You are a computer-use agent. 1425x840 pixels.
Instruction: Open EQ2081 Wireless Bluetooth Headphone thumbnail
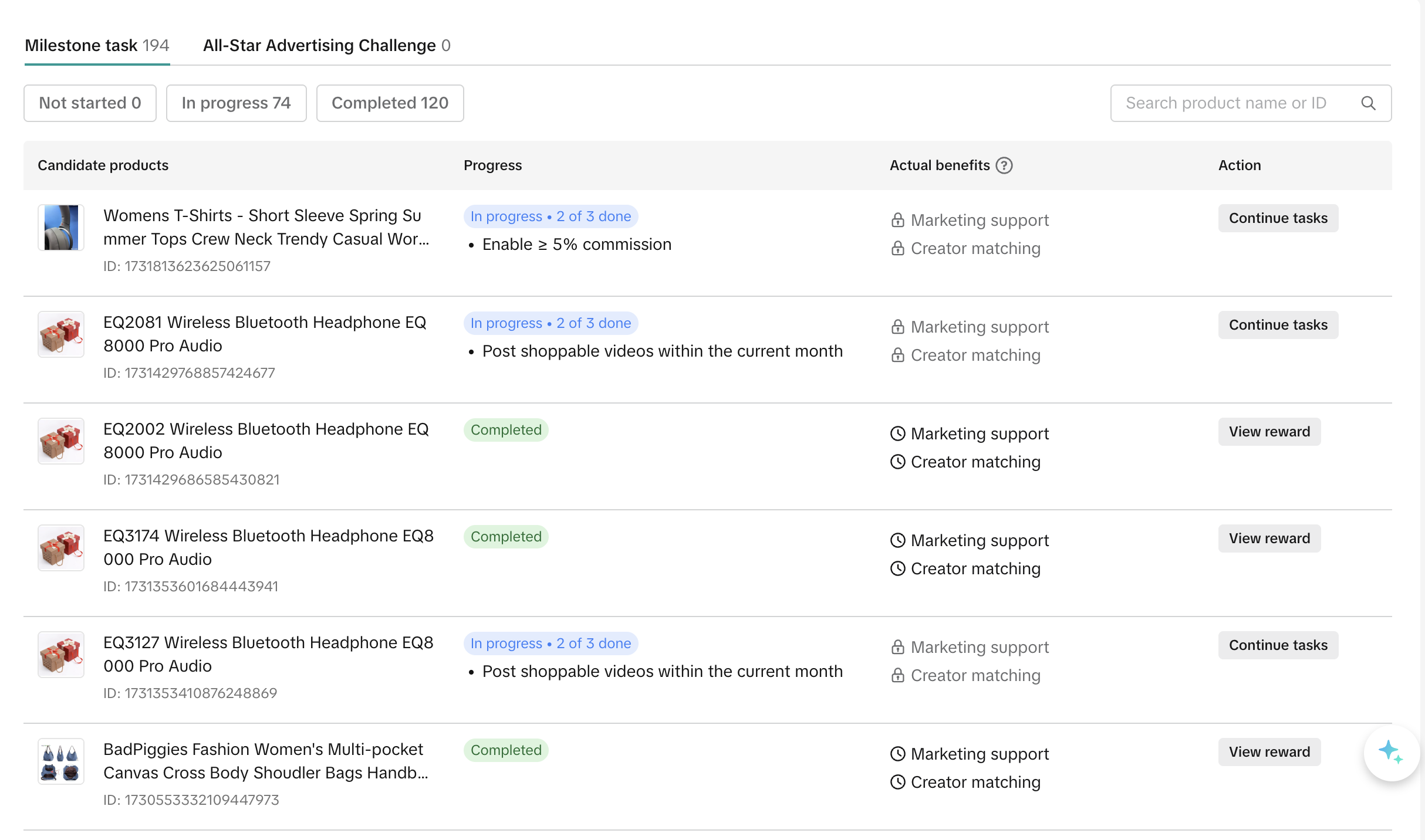pos(61,334)
